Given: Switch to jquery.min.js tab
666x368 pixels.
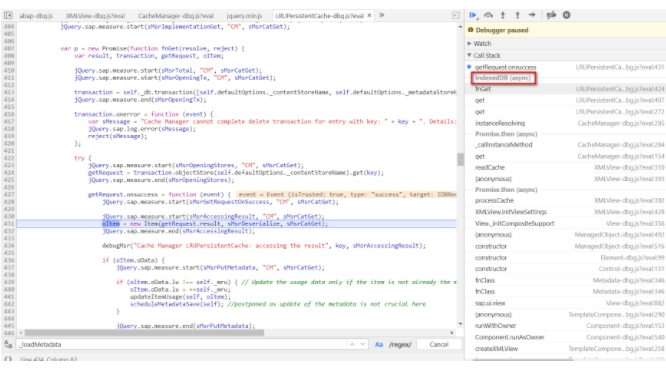Looking at the screenshot, I should click(x=244, y=16).
